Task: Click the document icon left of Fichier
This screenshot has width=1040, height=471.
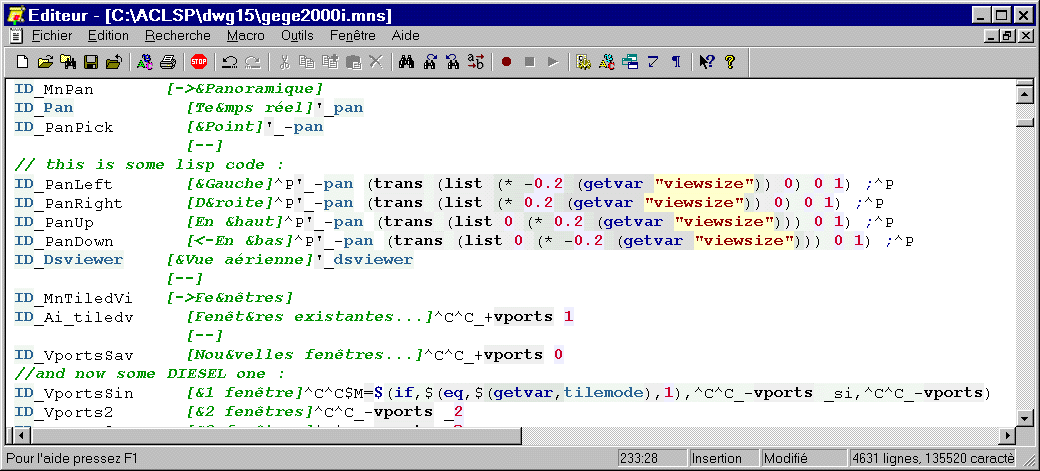Action: 16,36
